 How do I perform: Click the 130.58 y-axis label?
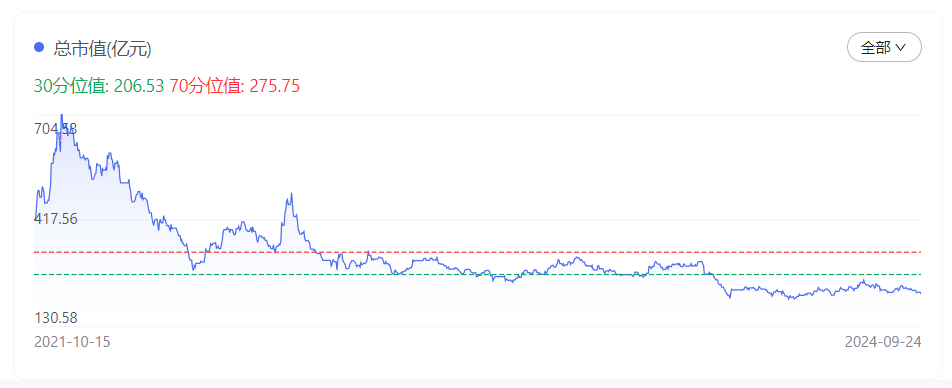56,318
